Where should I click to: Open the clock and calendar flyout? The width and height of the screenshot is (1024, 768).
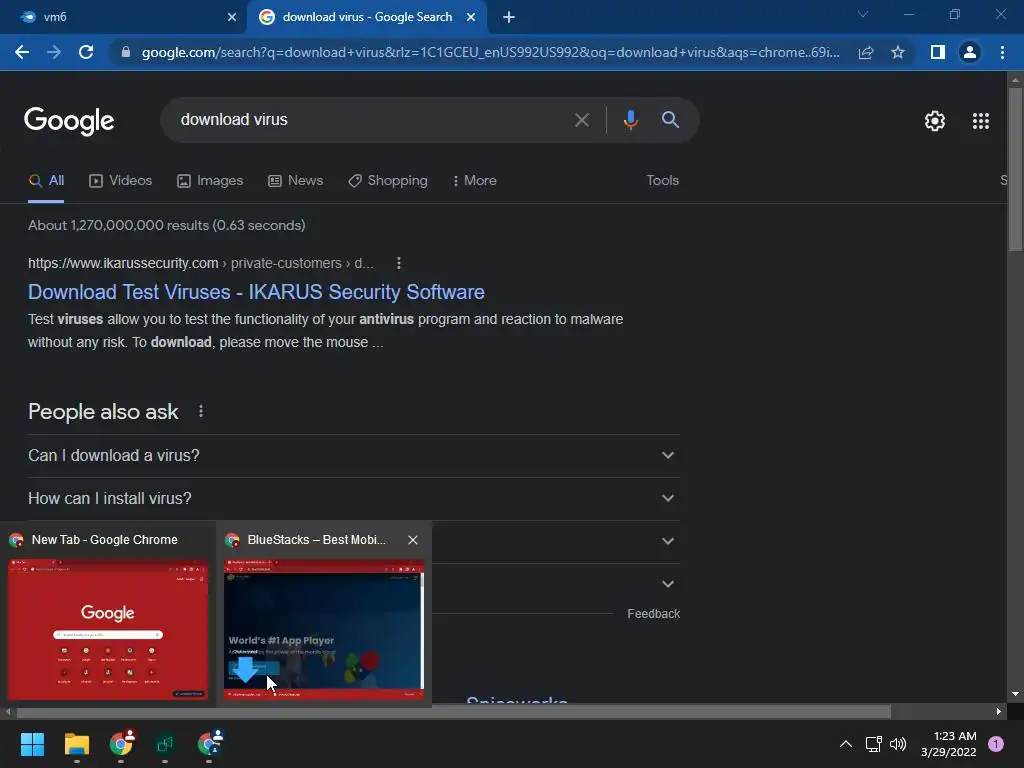[949, 744]
